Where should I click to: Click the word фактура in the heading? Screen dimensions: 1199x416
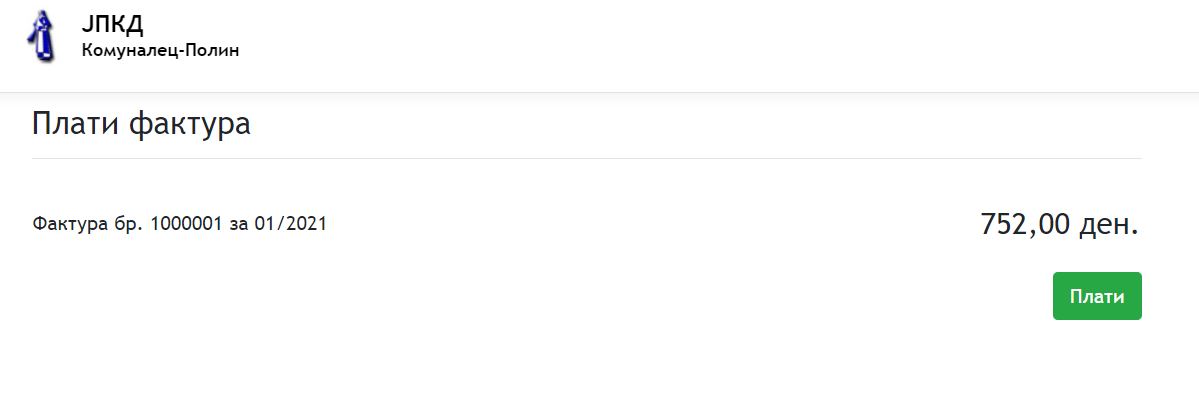pyautogui.click(x=190, y=124)
